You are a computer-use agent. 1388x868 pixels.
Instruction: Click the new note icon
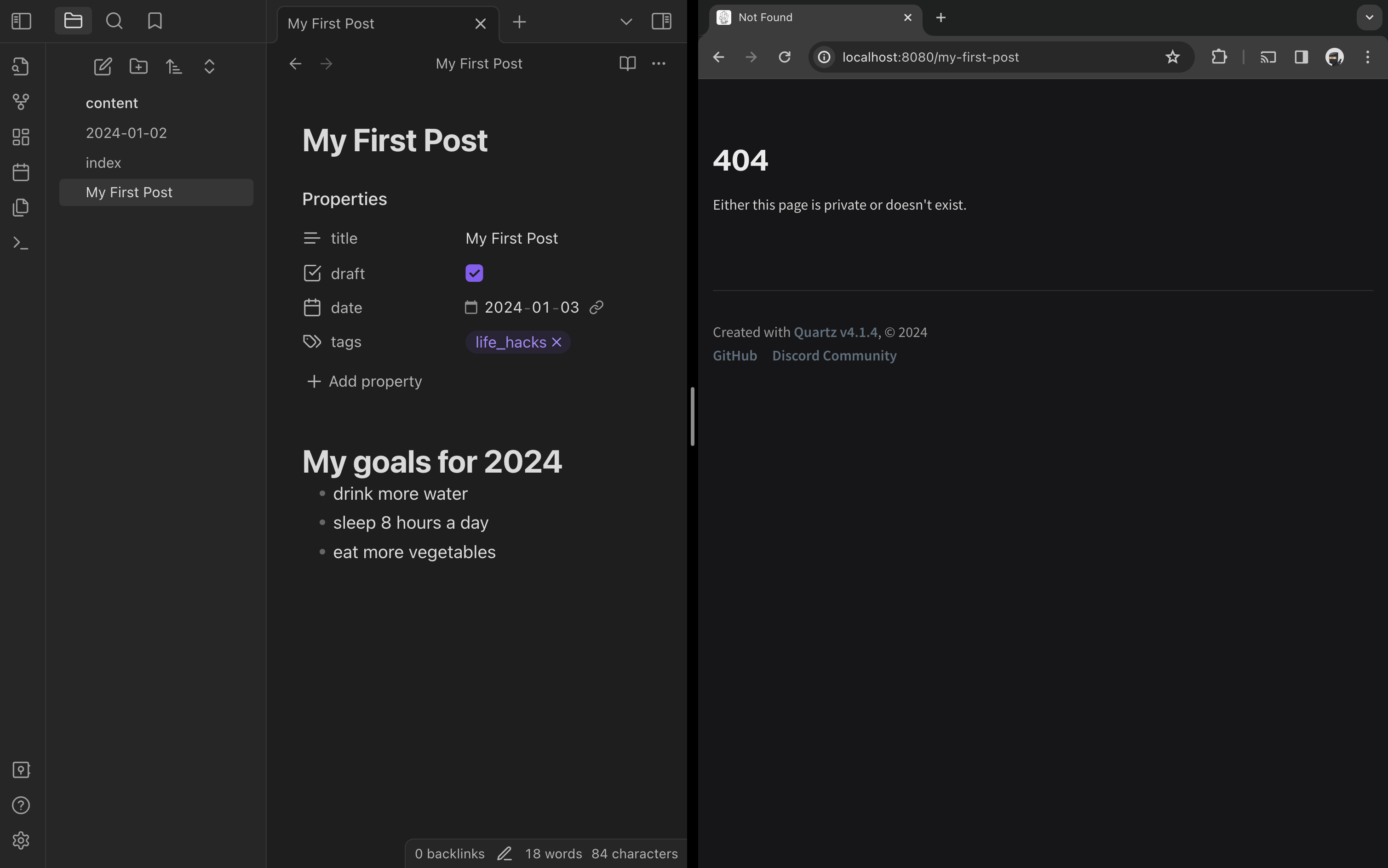(x=103, y=67)
